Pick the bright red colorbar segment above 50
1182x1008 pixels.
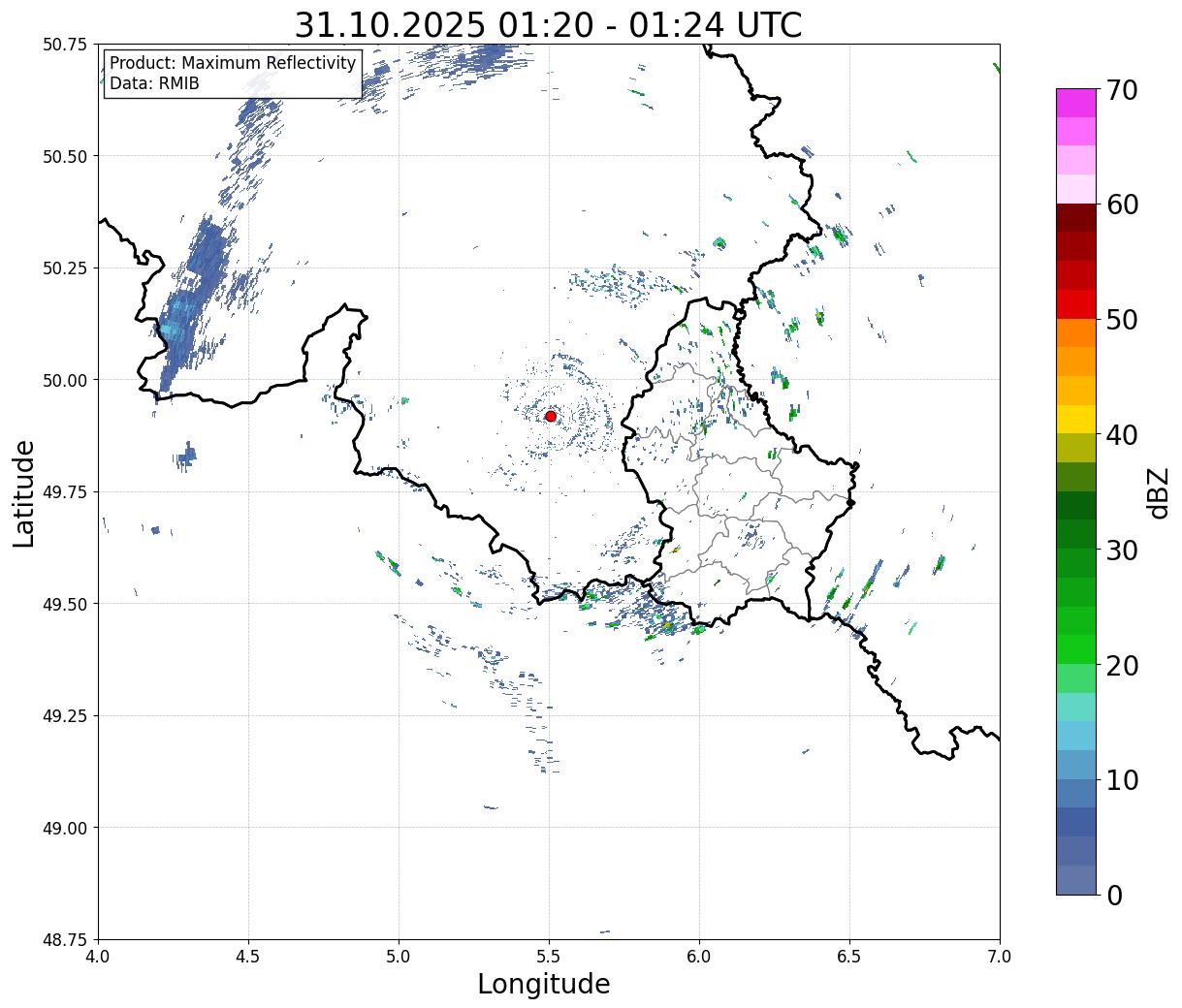(x=1075, y=304)
